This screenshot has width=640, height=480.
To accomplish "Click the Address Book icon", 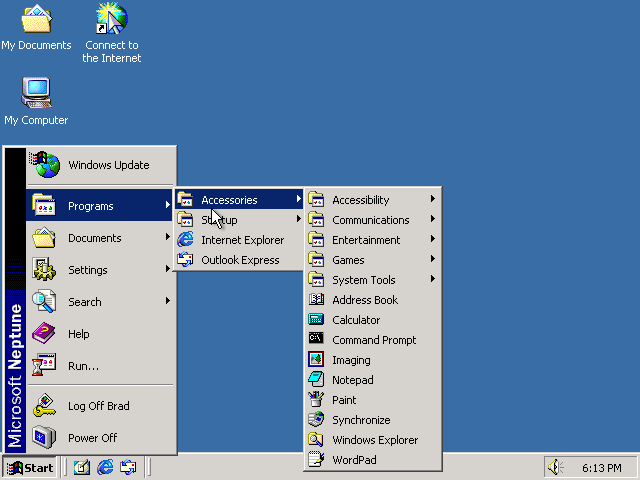I will click(x=316, y=300).
